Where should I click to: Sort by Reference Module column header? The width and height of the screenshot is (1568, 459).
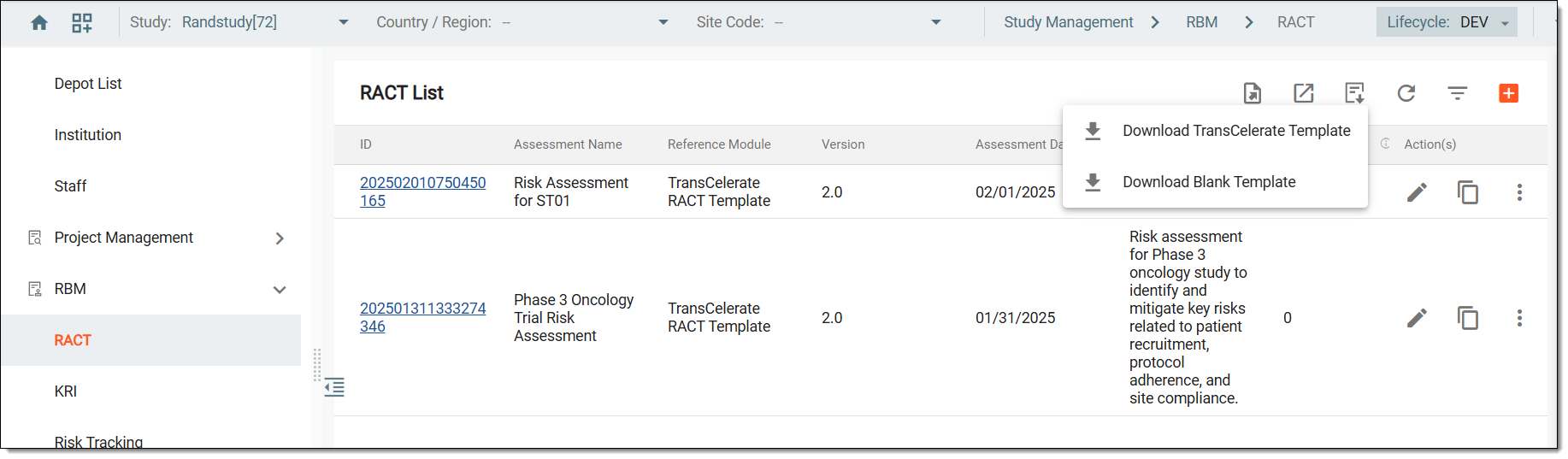pos(719,144)
